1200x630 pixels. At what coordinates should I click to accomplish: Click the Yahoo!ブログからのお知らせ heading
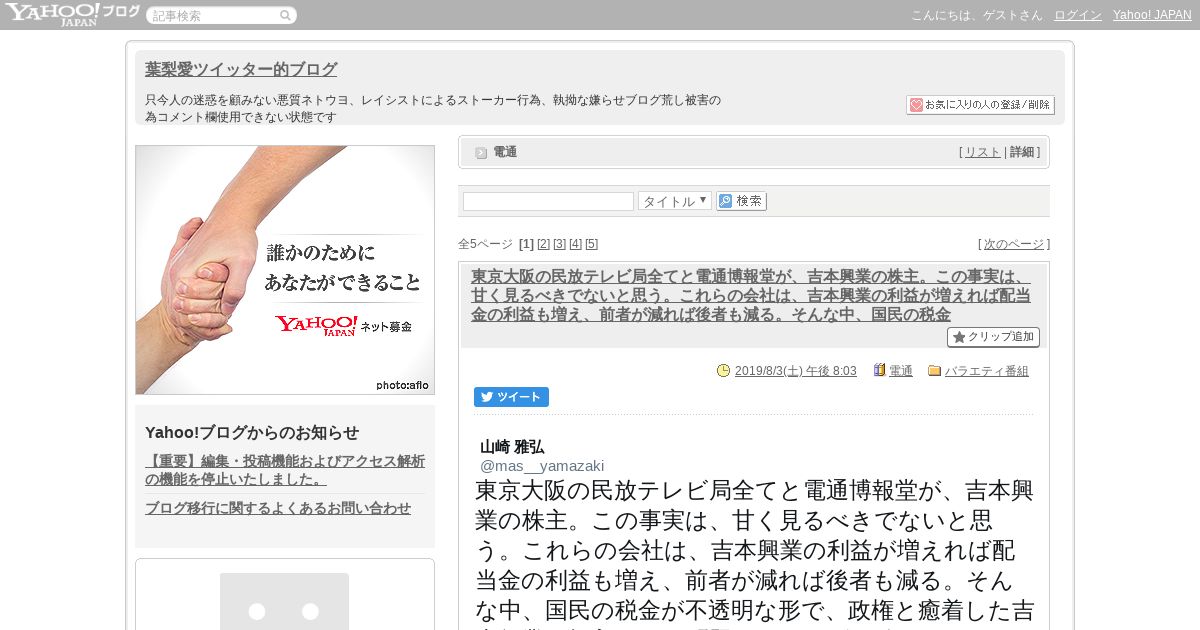252,432
